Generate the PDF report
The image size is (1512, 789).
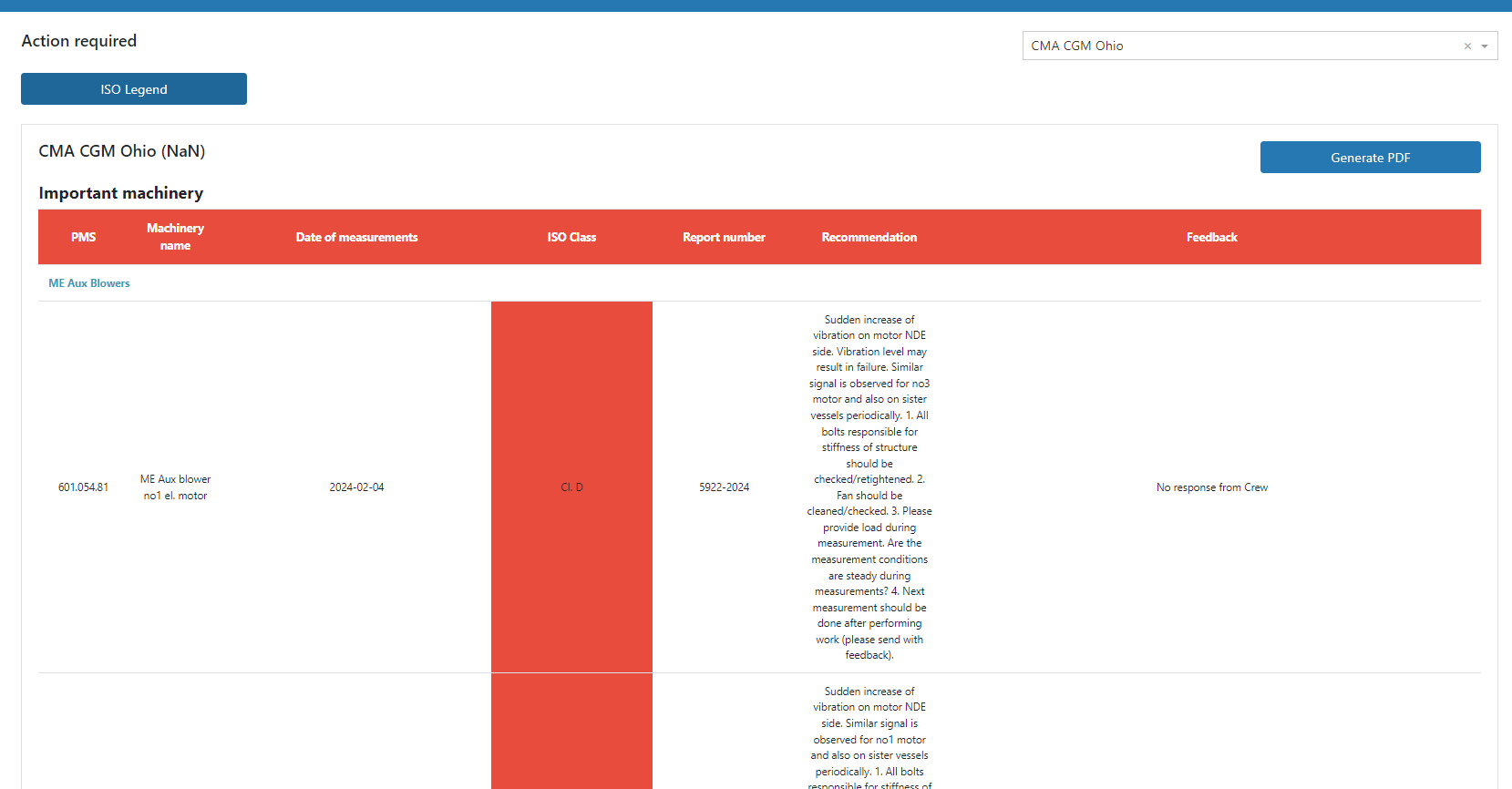[x=1370, y=158]
